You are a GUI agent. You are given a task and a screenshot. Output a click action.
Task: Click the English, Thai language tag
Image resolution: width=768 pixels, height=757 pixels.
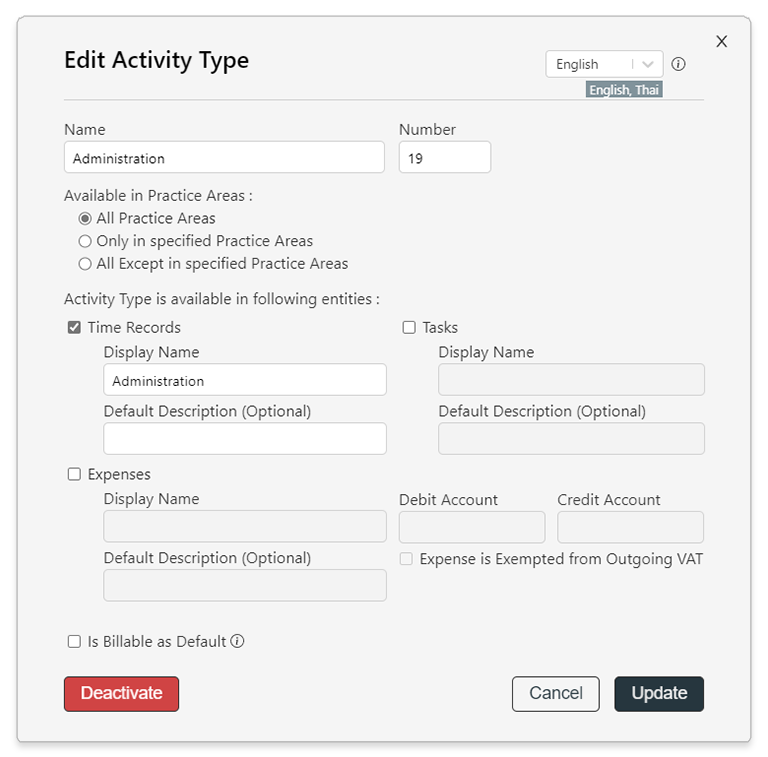624,90
